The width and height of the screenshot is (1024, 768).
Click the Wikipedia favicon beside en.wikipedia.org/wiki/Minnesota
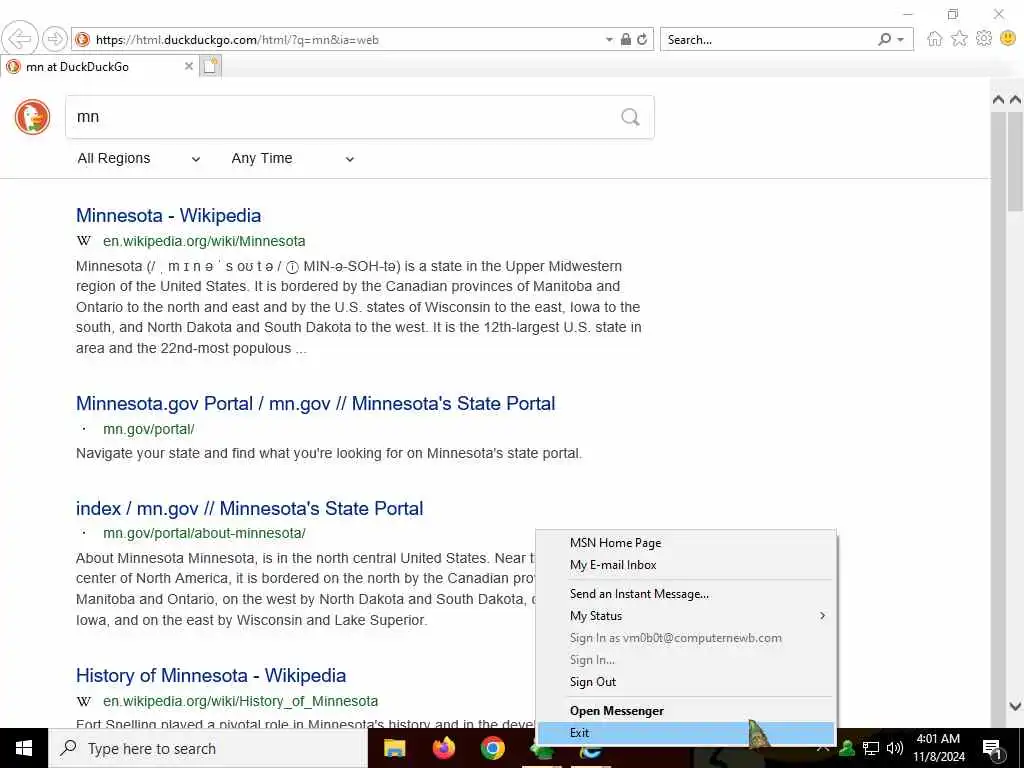tap(84, 241)
